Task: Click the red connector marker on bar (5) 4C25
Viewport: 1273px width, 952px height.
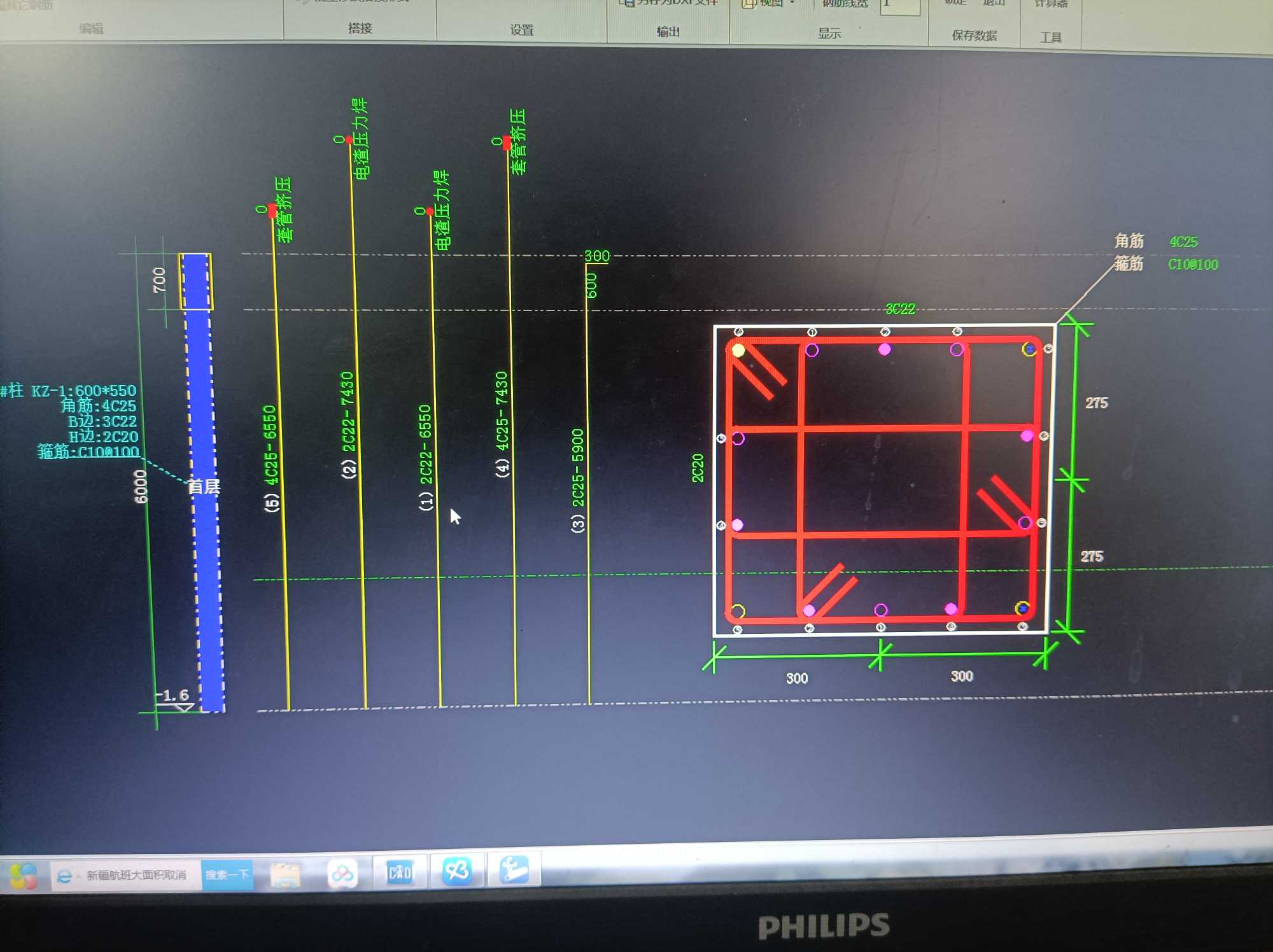Action: click(272, 210)
